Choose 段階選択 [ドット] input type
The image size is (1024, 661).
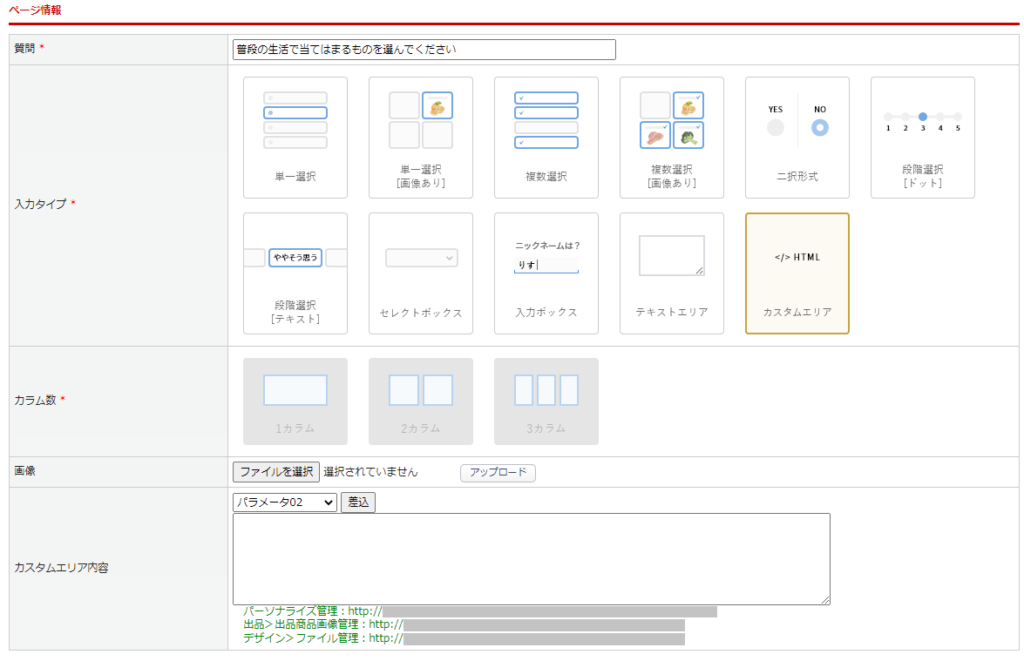[x=922, y=138]
